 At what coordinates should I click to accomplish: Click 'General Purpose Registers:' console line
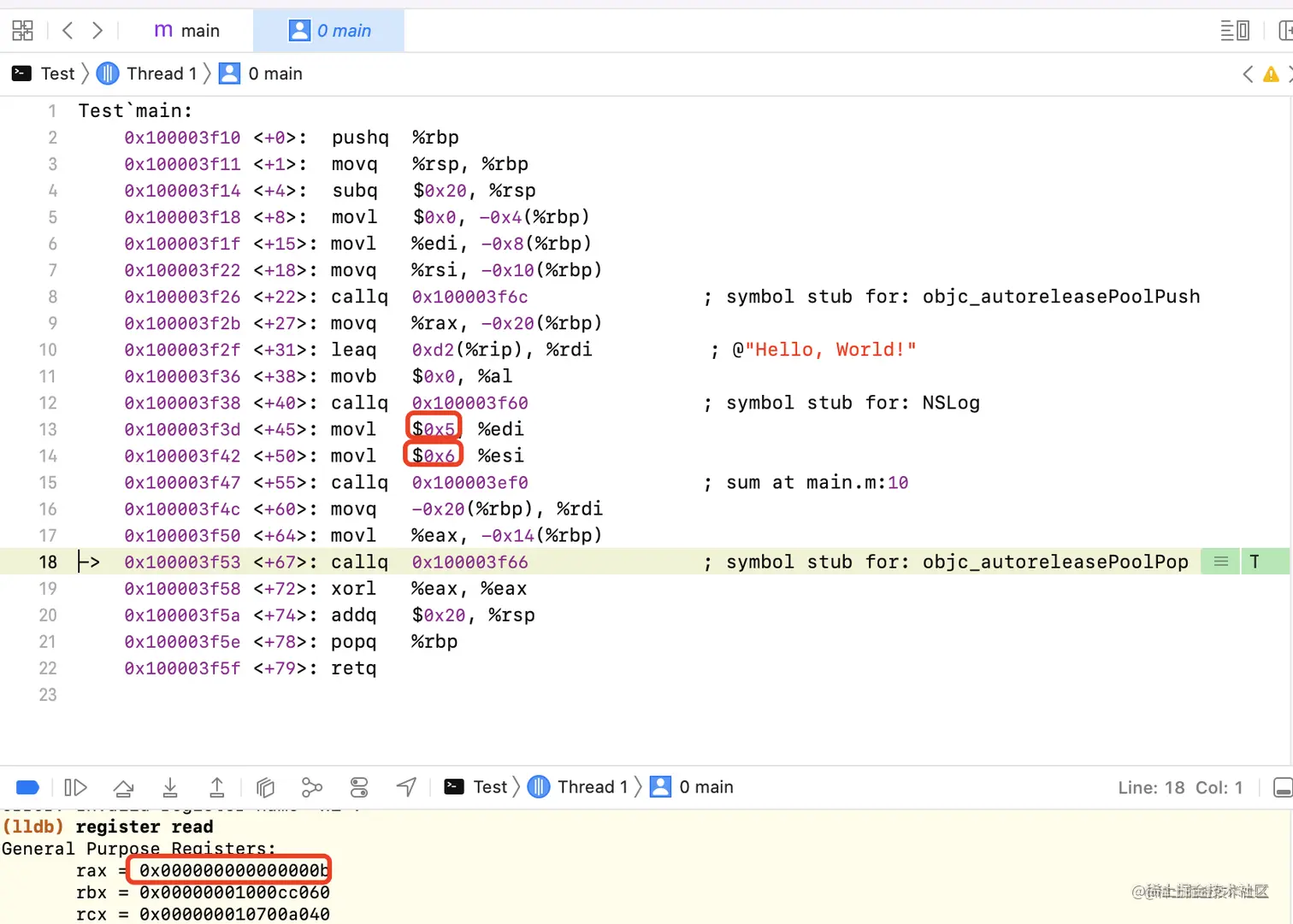tap(139, 848)
